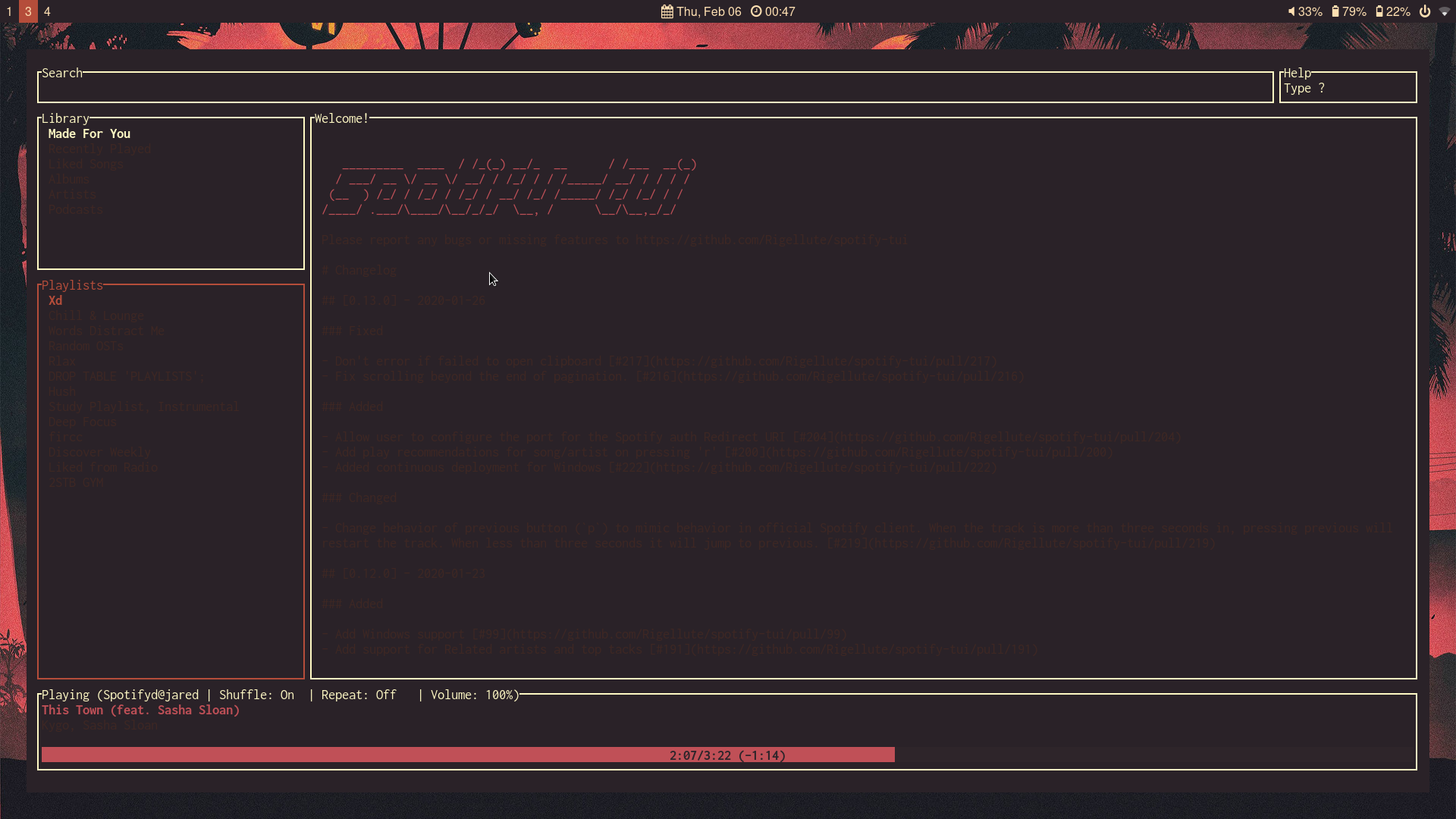Screen dimensions: 1456x819
Task: Open the "Deep Focus" playlist
Action: (83, 422)
